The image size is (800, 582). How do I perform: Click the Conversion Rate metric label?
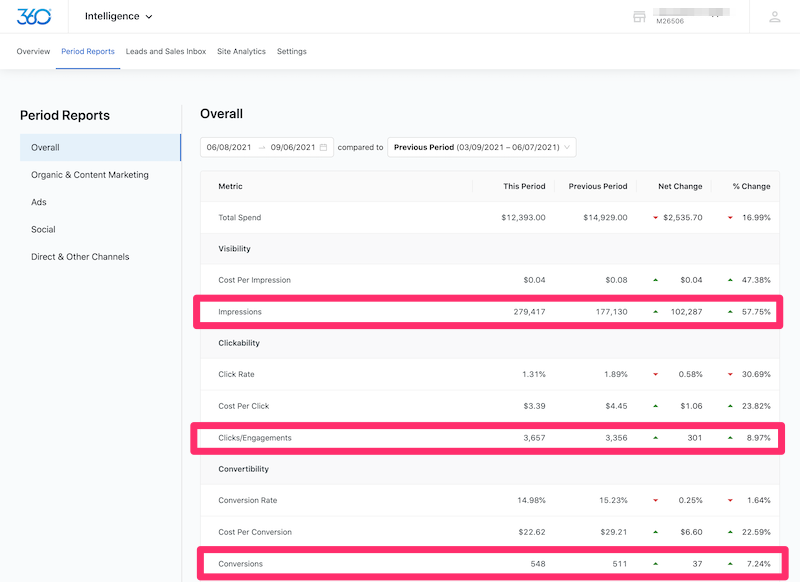pos(247,500)
